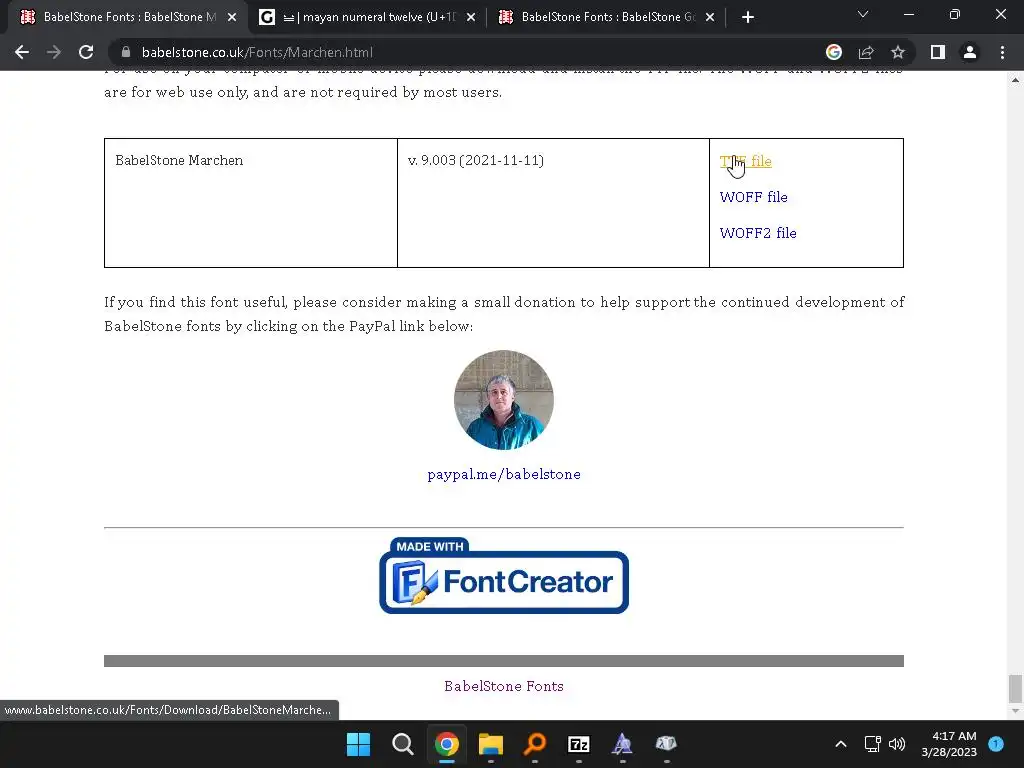Screen dimensions: 1024x768
Task: Share this page via share icon
Action: tap(866, 52)
